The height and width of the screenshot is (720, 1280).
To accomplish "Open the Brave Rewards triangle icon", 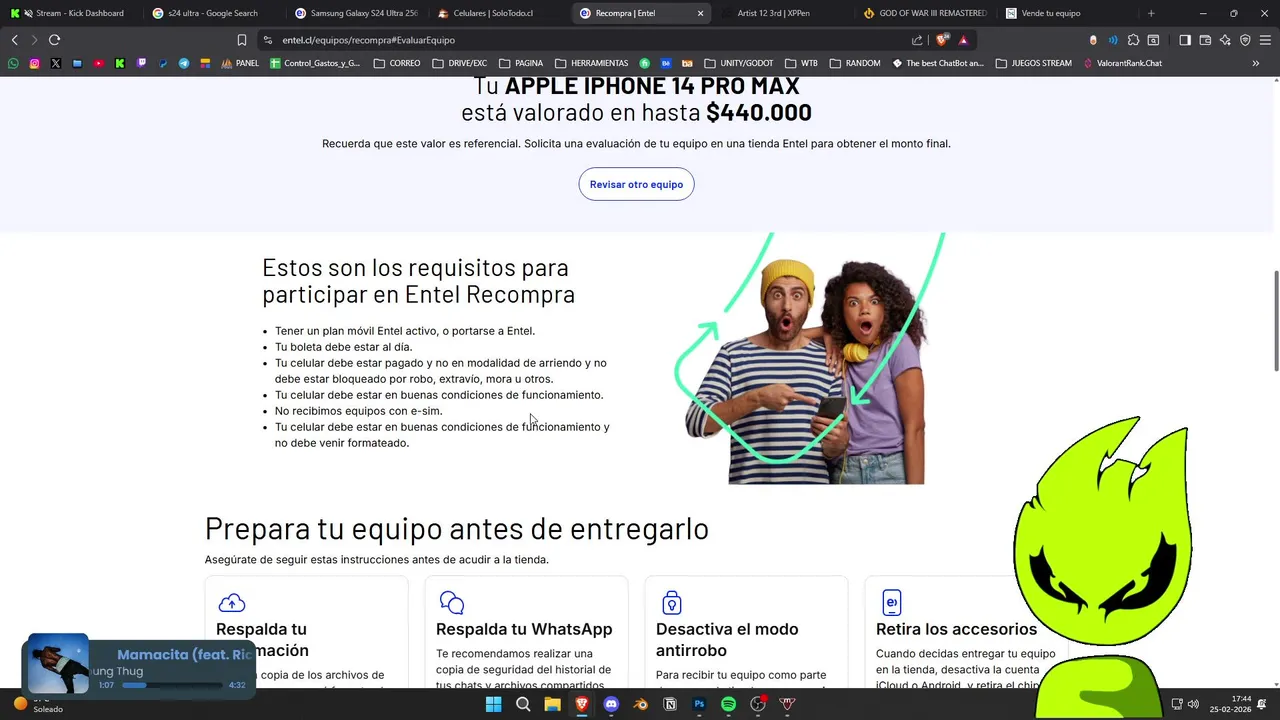I will click(x=963, y=40).
